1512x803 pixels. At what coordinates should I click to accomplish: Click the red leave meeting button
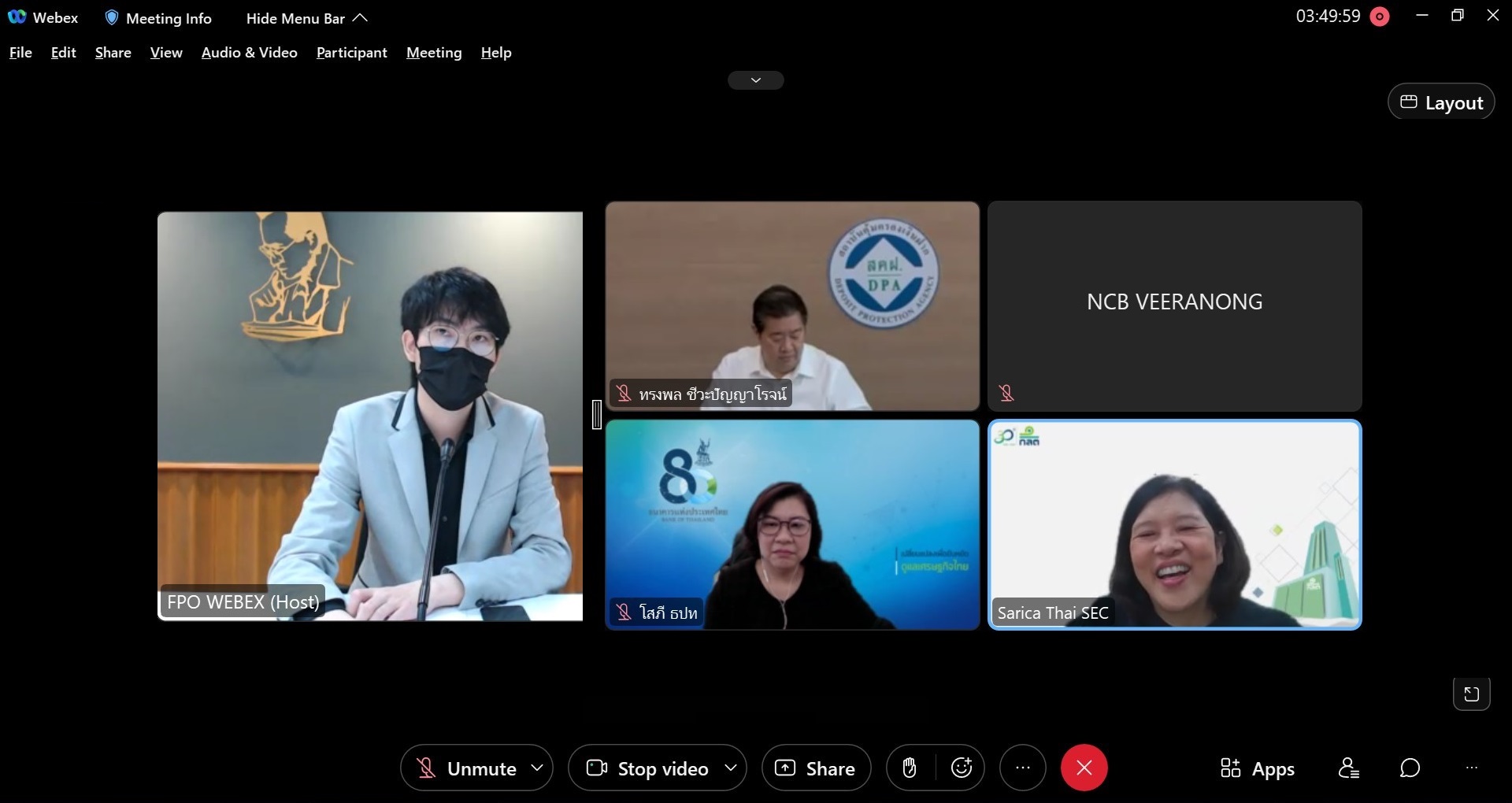point(1084,768)
